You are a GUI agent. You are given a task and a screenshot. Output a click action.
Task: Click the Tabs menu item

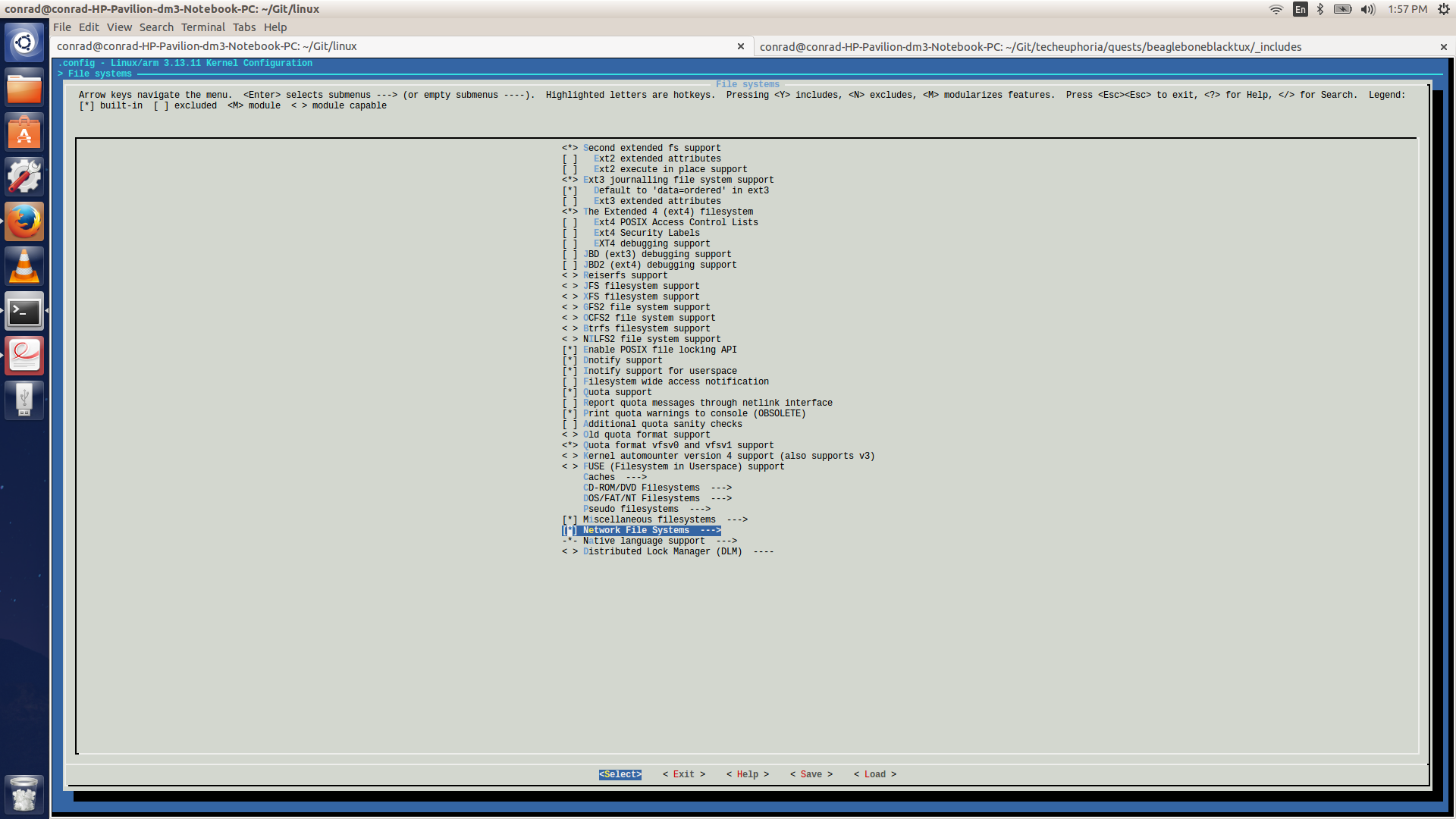click(244, 27)
